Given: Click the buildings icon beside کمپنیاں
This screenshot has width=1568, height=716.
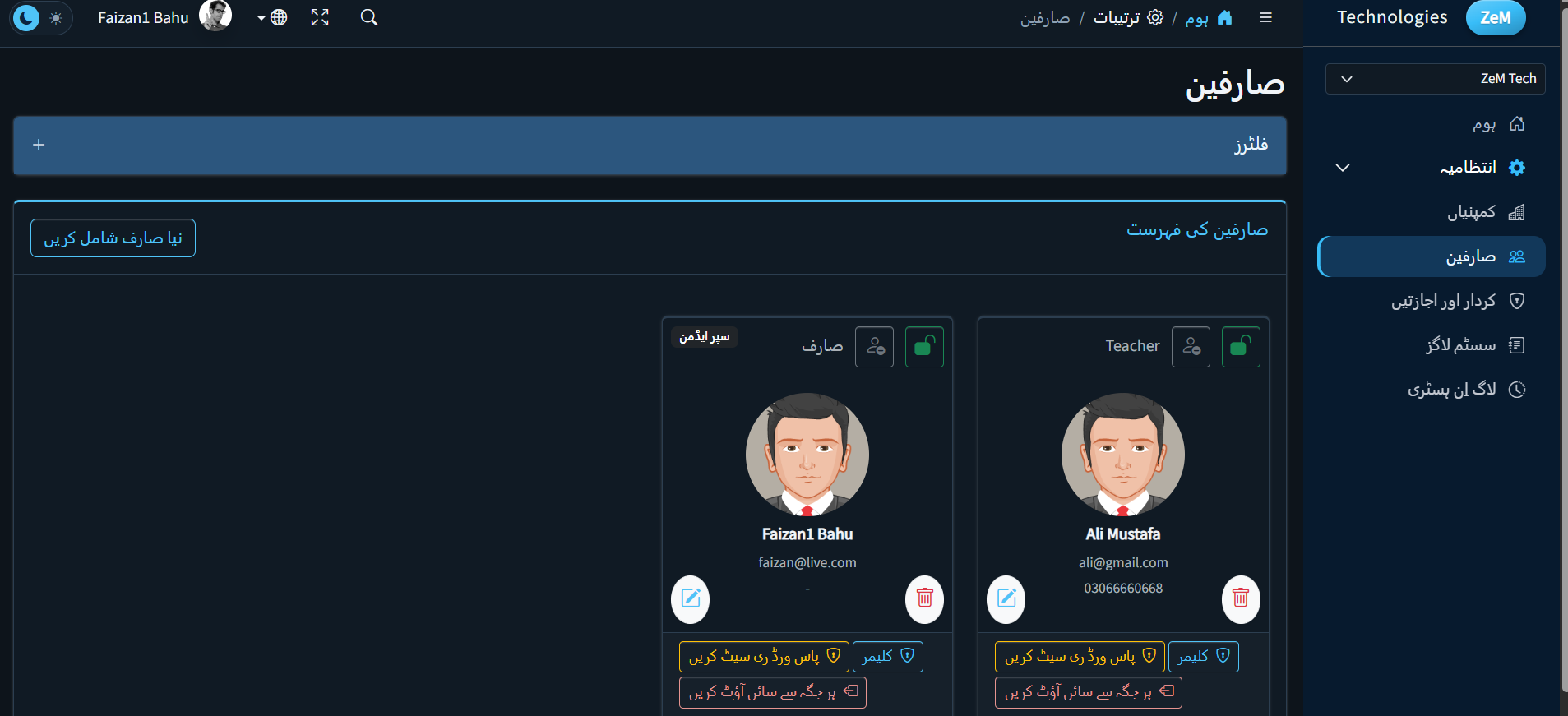Looking at the screenshot, I should point(1517,212).
